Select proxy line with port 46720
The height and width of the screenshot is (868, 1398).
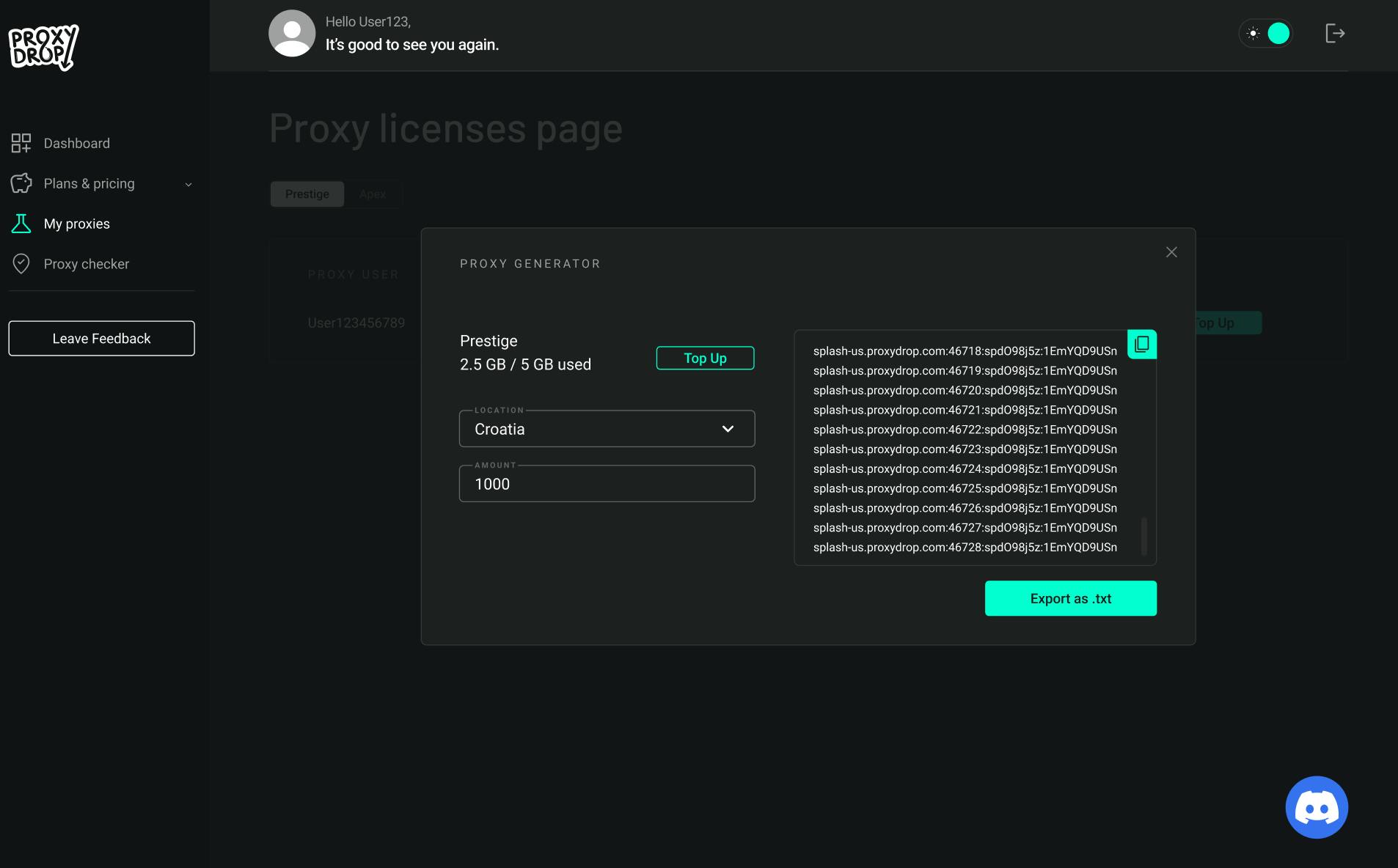pyautogui.click(x=965, y=390)
